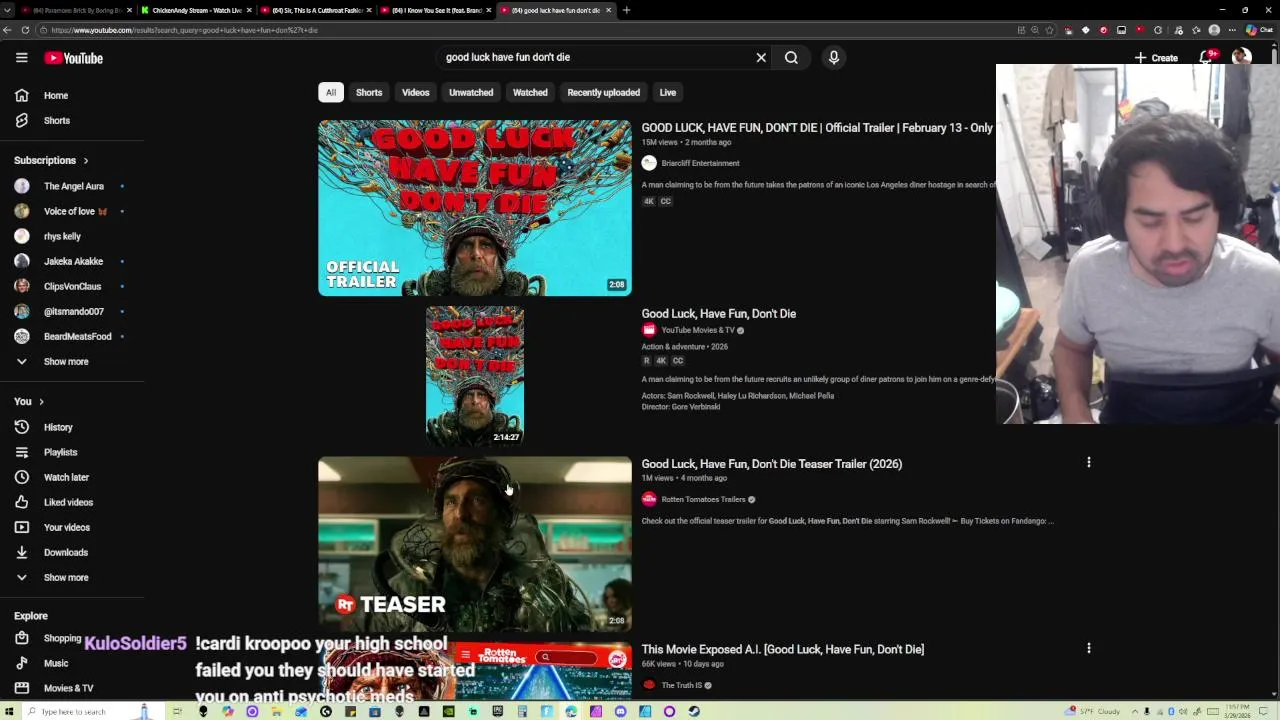Viewport: 1280px width, 720px height.
Task: Open Your videos in sidebar
Action: 66,527
